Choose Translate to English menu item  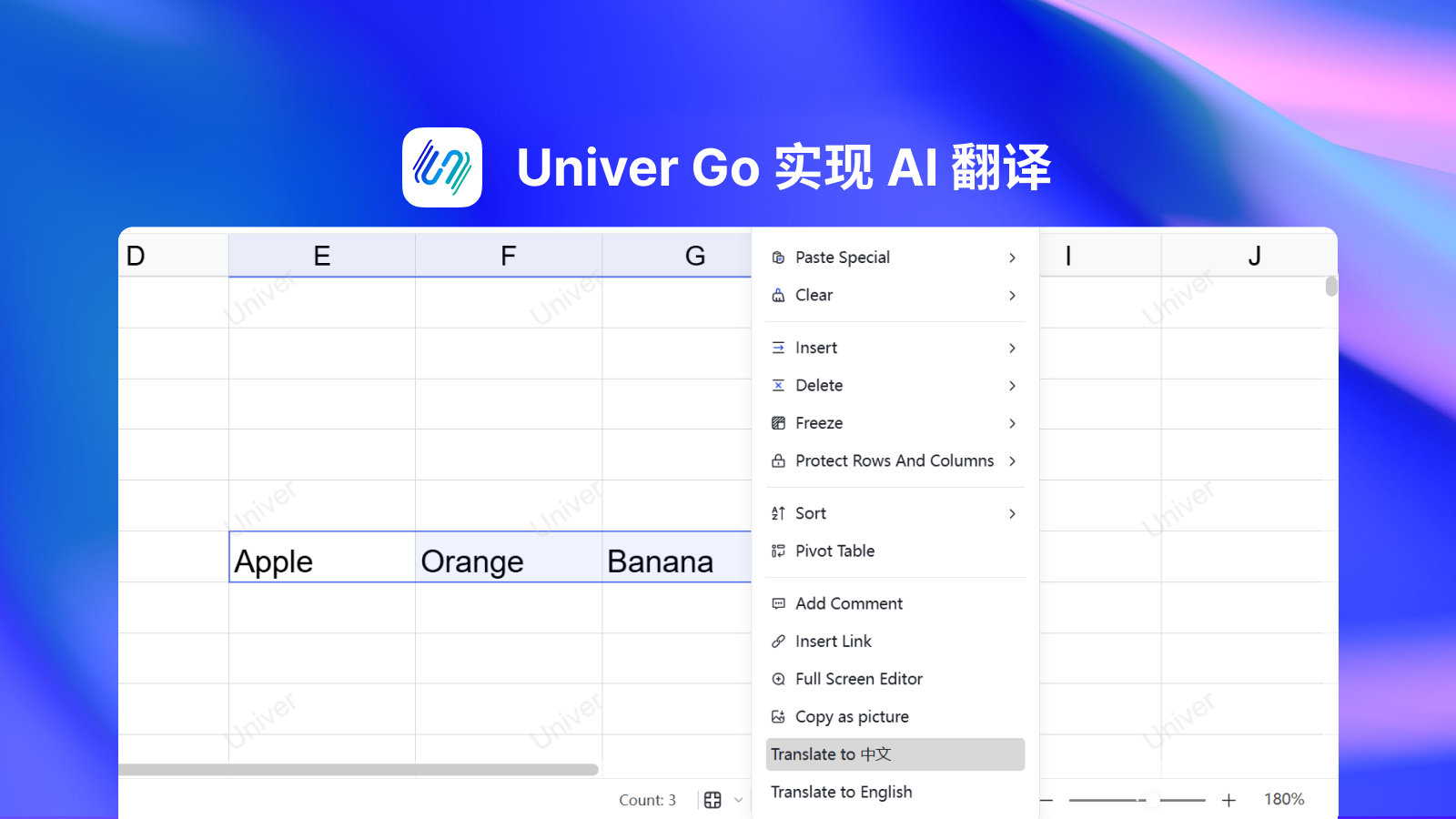[x=895, y=792]
